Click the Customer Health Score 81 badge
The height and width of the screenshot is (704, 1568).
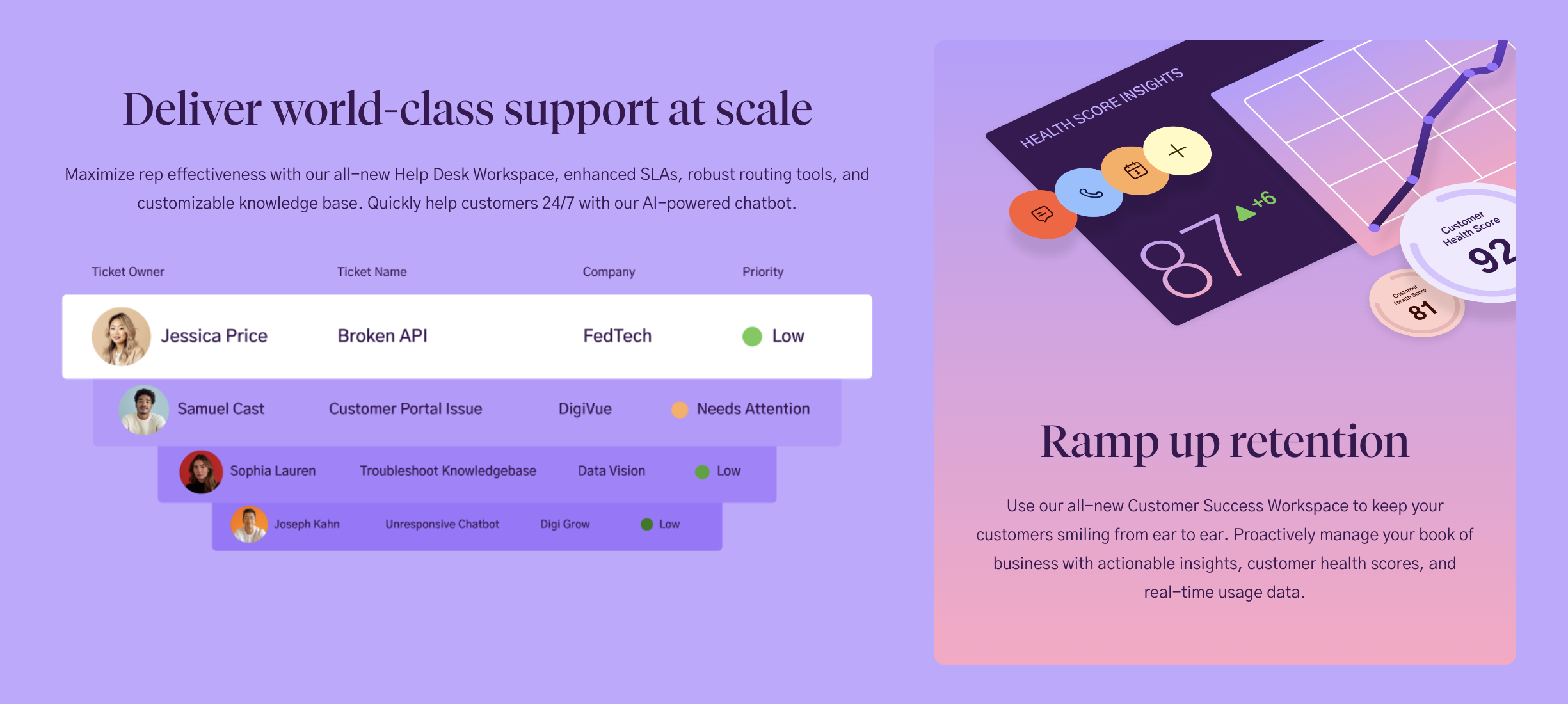[x=1416, y=303]
